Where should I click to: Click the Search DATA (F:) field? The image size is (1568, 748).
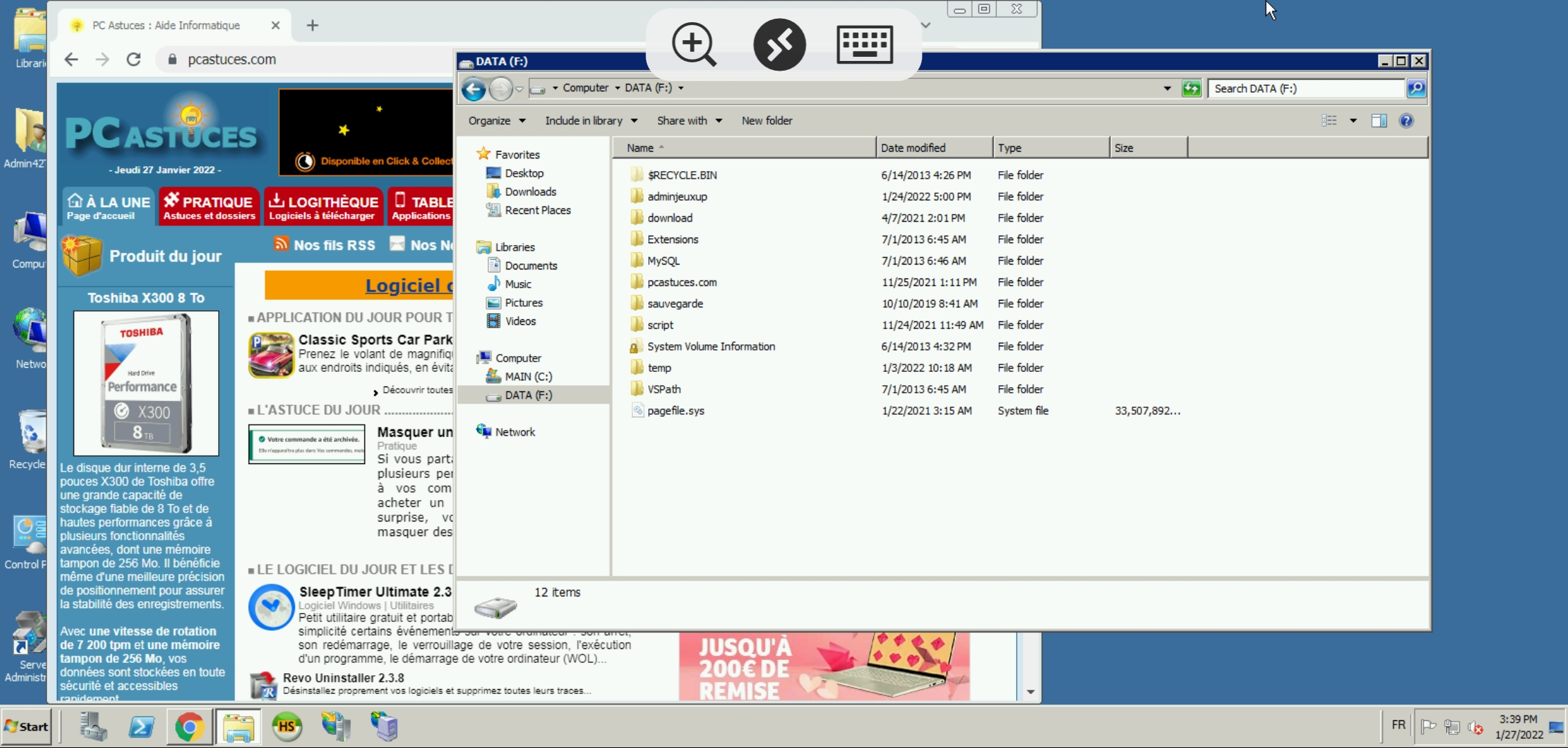coord(1306,89)
